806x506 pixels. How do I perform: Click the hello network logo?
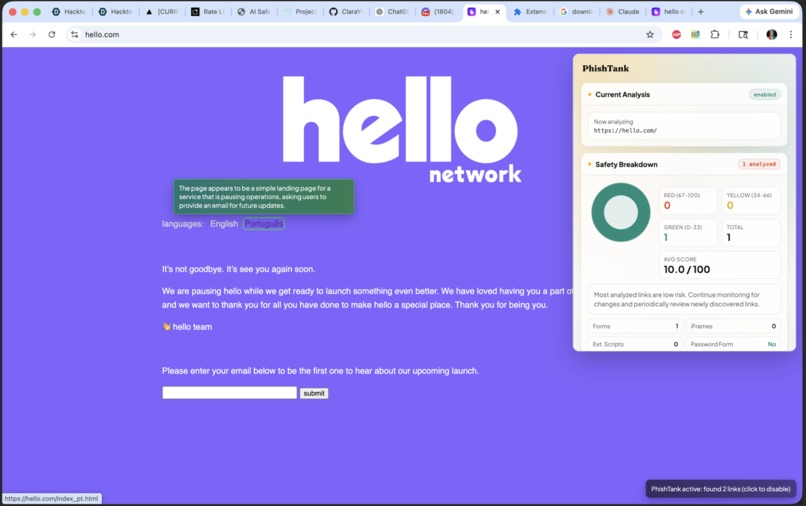click(x=401, y=129)
